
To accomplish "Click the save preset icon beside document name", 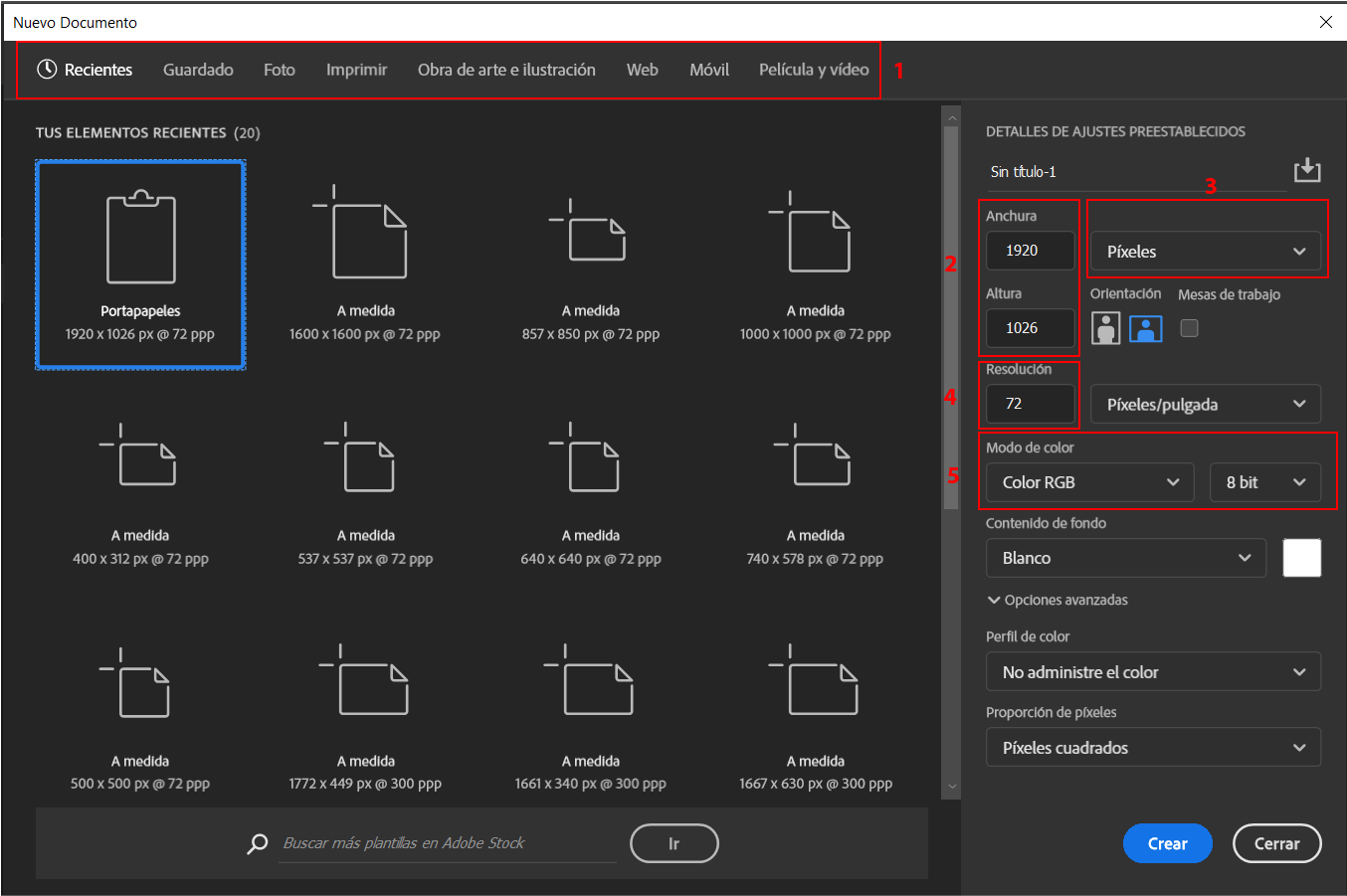I will click(1307, 170).
